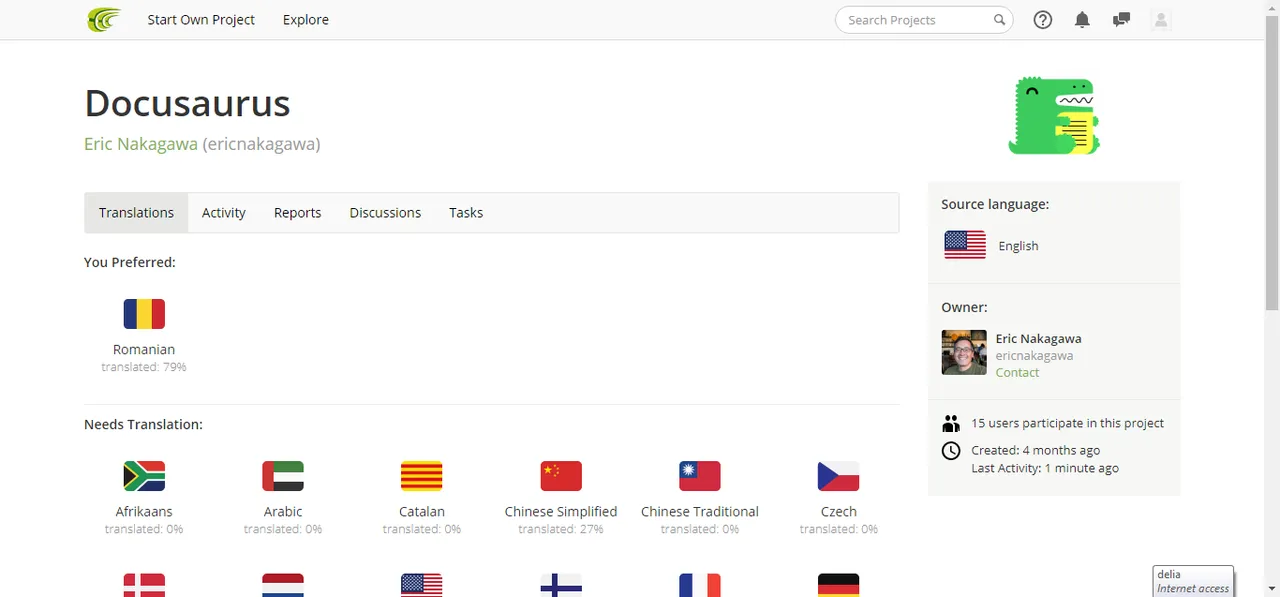Click Eric Nakagawa name in Owner panel

1038,338
